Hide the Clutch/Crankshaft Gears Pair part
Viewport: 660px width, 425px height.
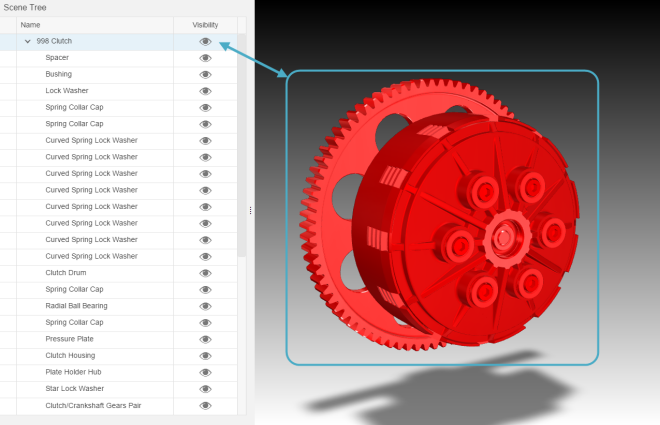[x=205, y=405]
